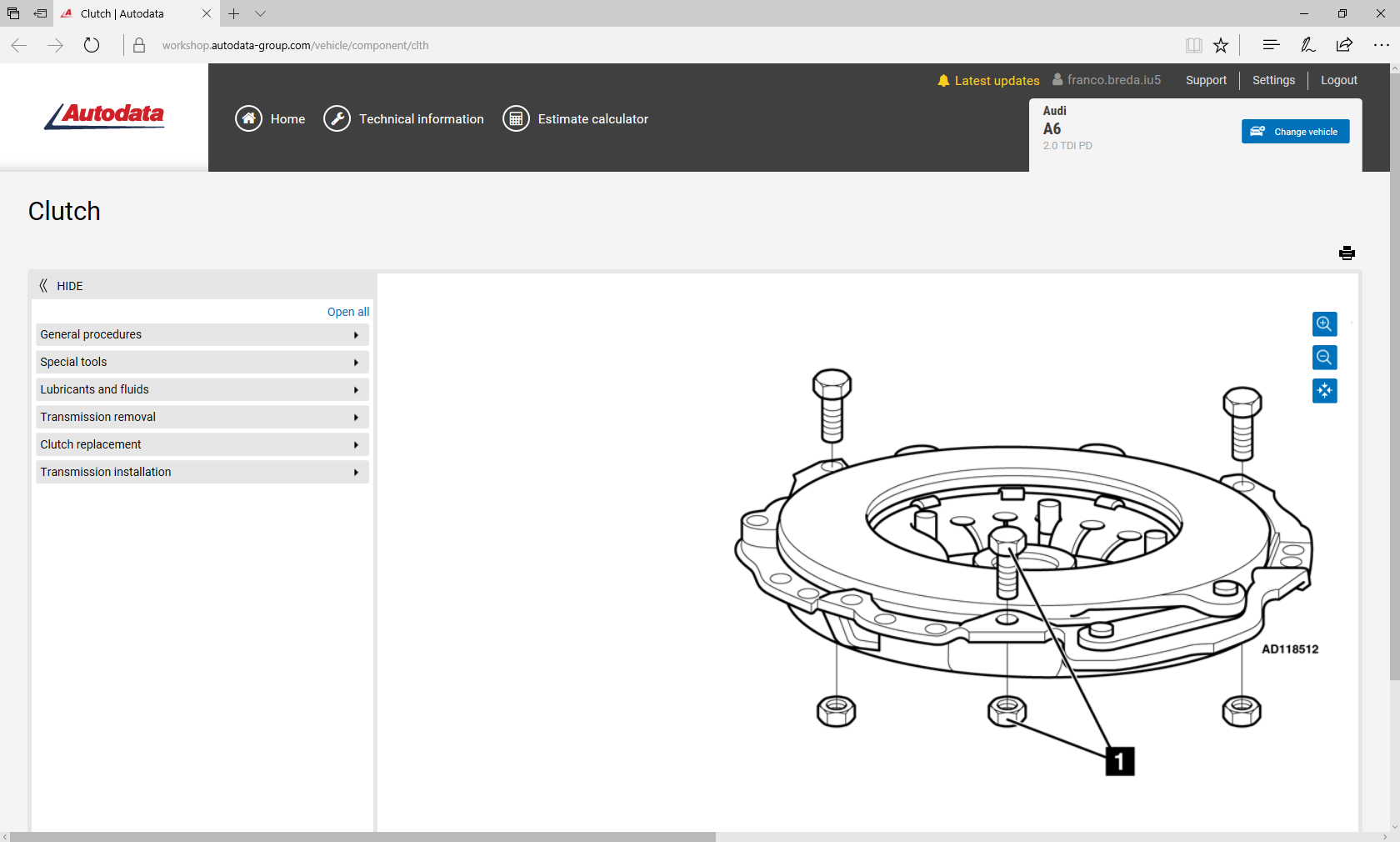Image resolution: width=1400 pixels, height=842 pixels.
Task: Open Technical information menu
Action: [421, 119]
